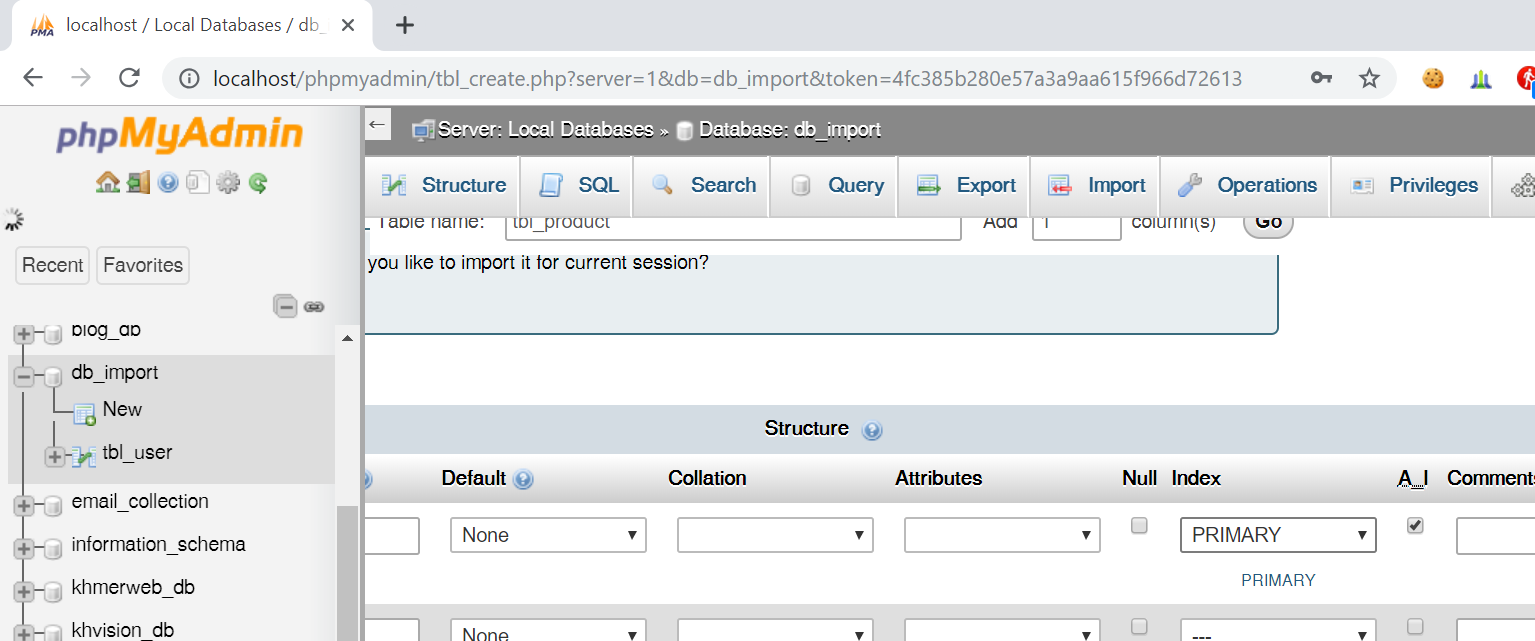Screen dimensions: 1535x641
Task: Click the Favorites button
Action: [x=143, y=265]
